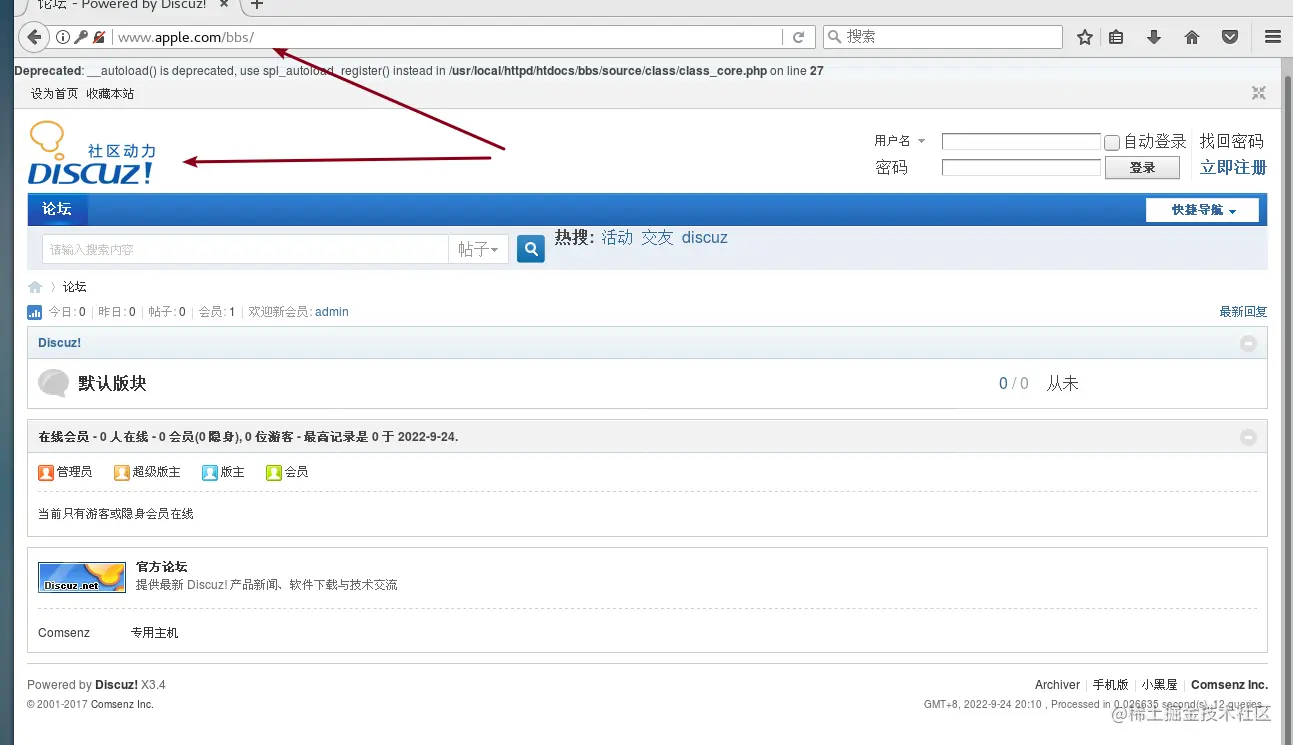Click the Discuz! logo
The width and height of the screenshot is (1293, 745).
pyautogui.click(x=93, y=154)
